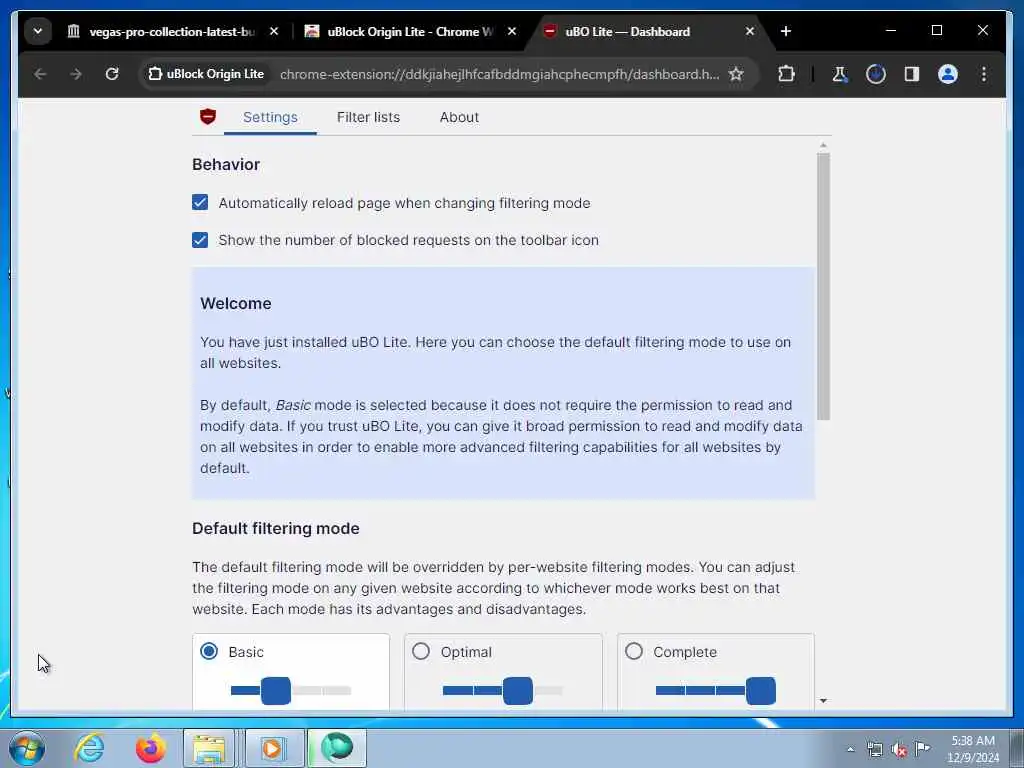Open the About tab
The image size is (1024, 768).
tap(459, 117)
